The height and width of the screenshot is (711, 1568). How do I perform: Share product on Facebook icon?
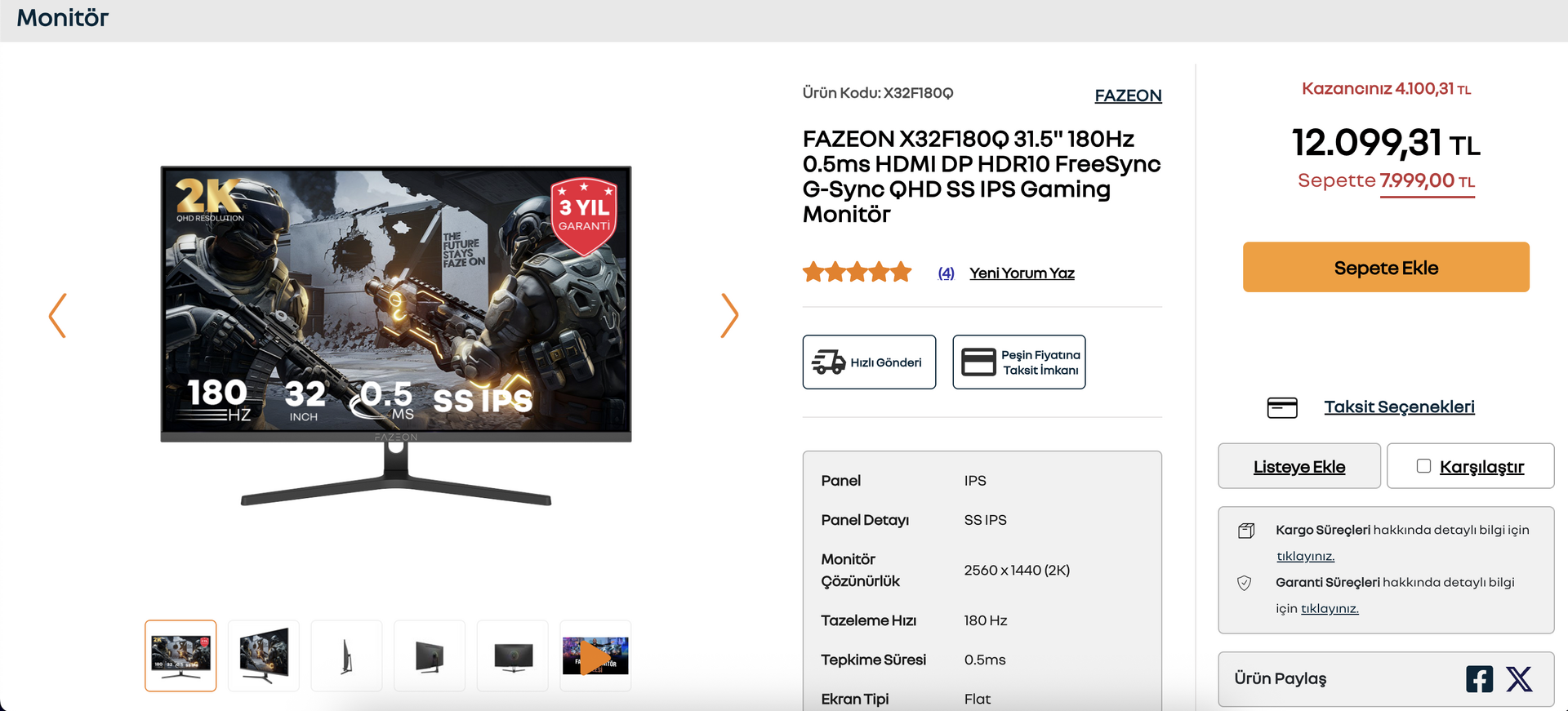1479,679
